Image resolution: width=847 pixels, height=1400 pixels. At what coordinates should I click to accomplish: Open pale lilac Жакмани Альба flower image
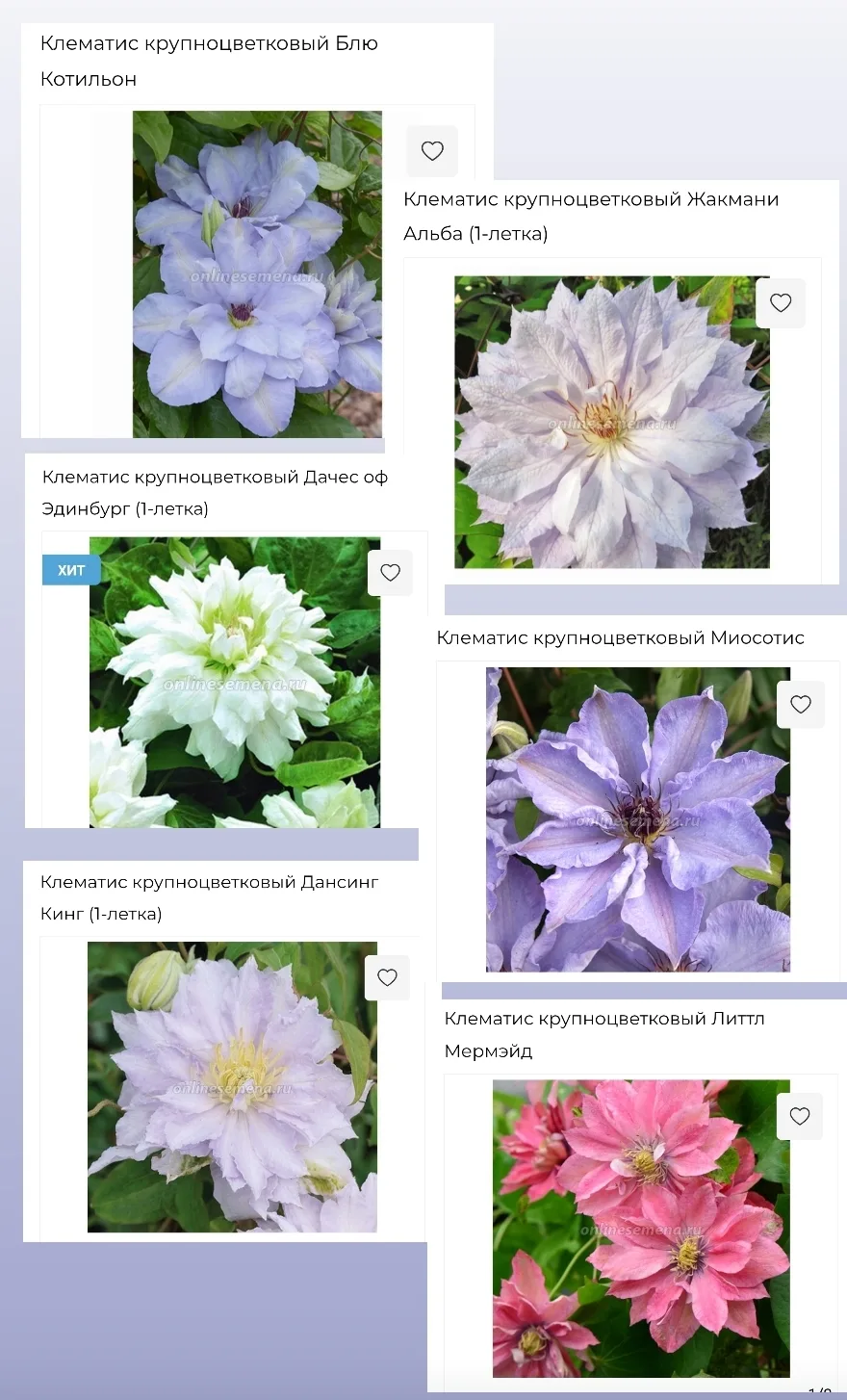tap(611, 422)
